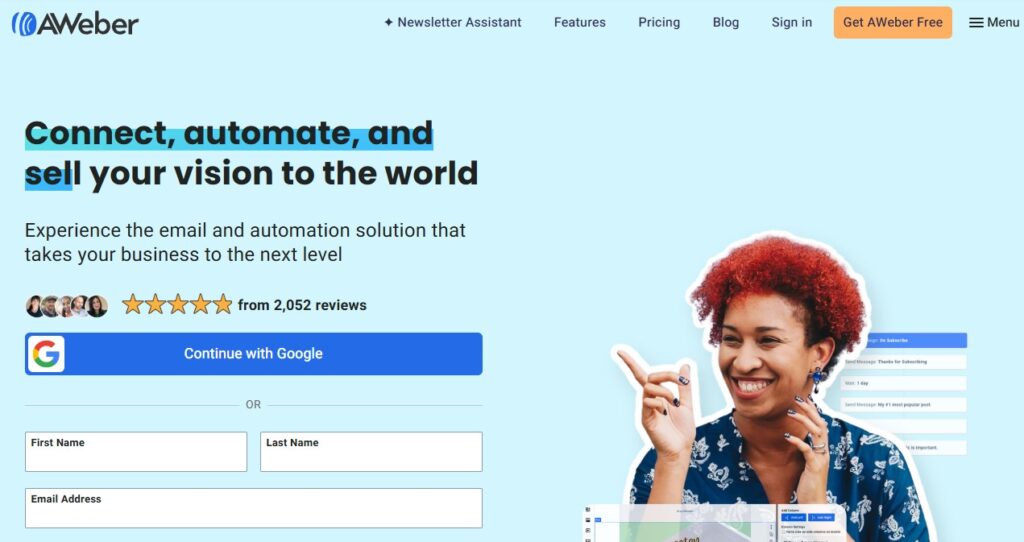
Task: Focus the Last Name field
Action: pos(371,451)
